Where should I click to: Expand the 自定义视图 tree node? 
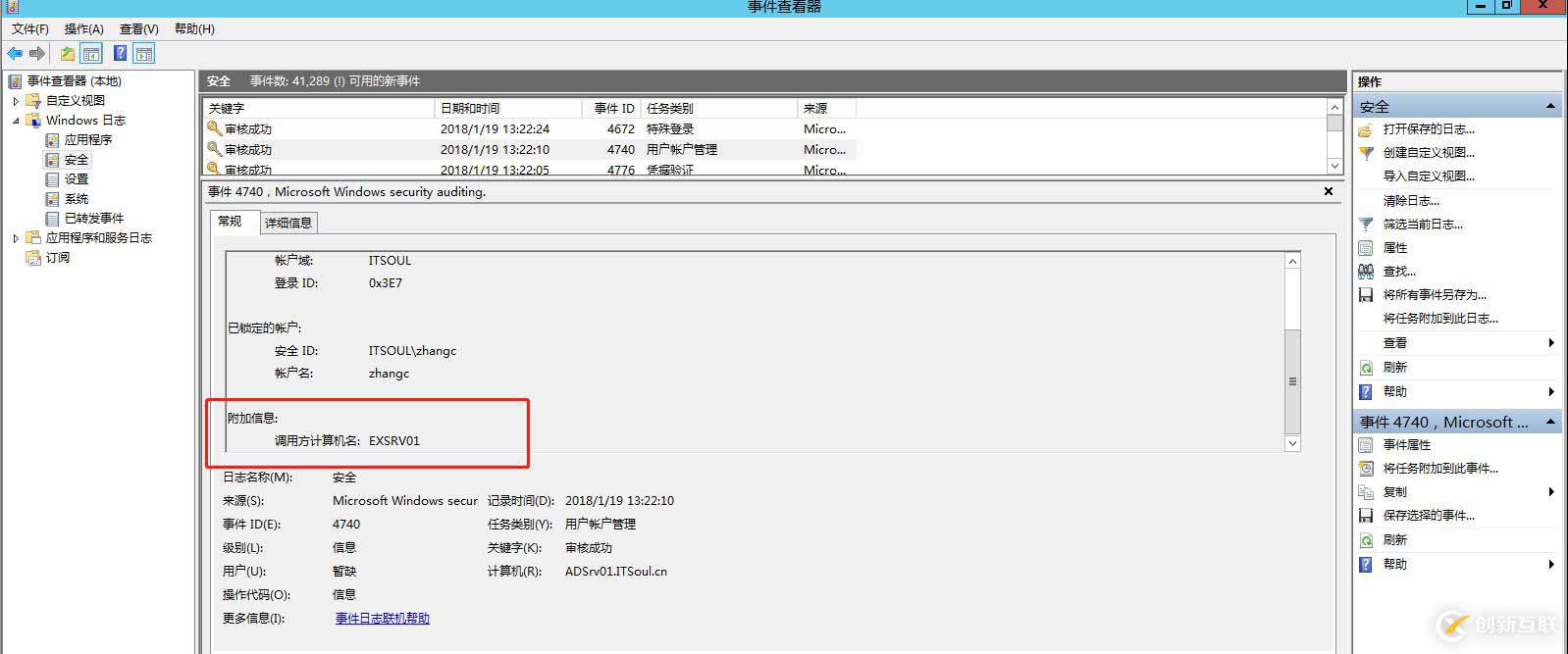16,101
